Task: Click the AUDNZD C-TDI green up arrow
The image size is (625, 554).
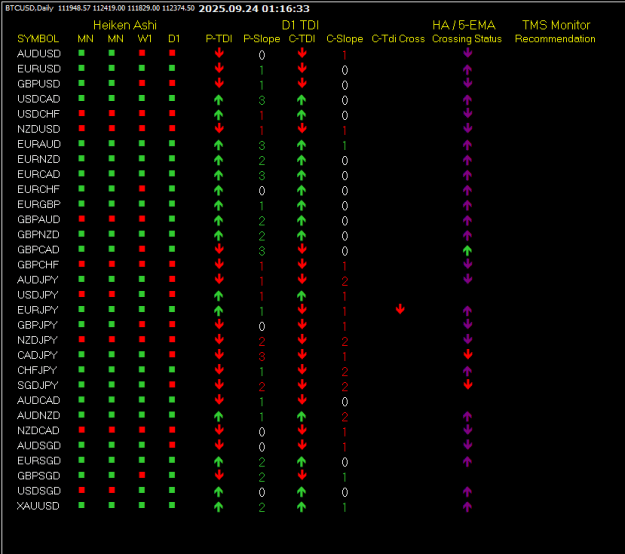Action: coord(301,416)
